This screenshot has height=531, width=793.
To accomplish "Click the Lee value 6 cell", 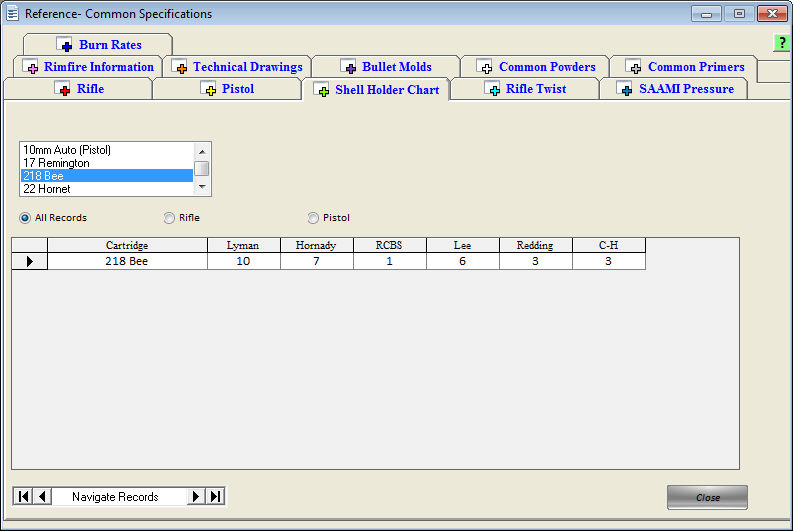I will click(x=462, y=261).
